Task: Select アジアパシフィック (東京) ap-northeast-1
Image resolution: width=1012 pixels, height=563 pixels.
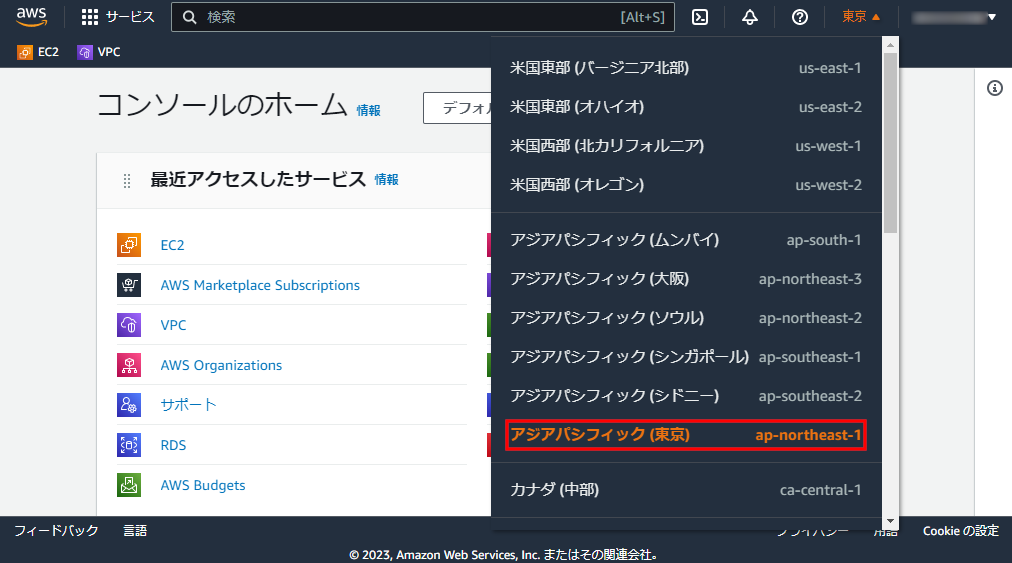Action: click(x=686, y=435)
